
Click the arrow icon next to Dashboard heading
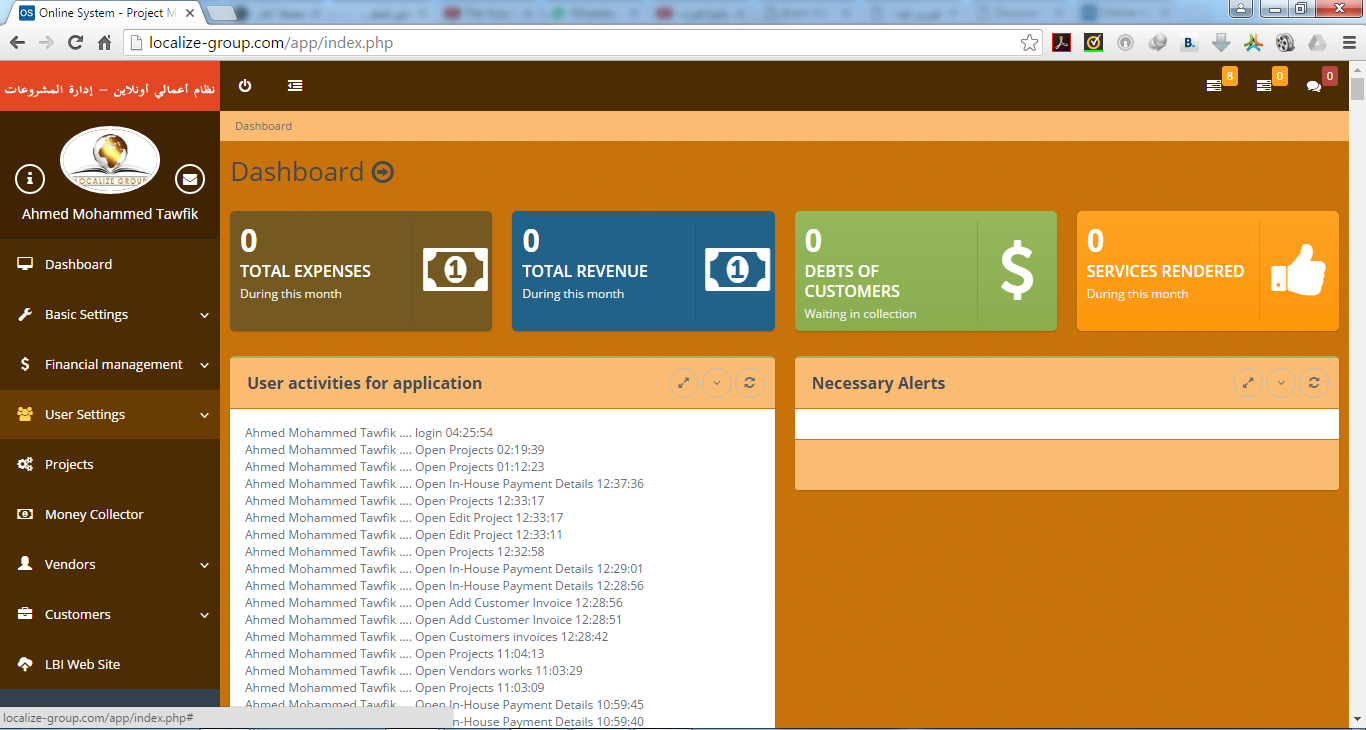click(382, 172)
